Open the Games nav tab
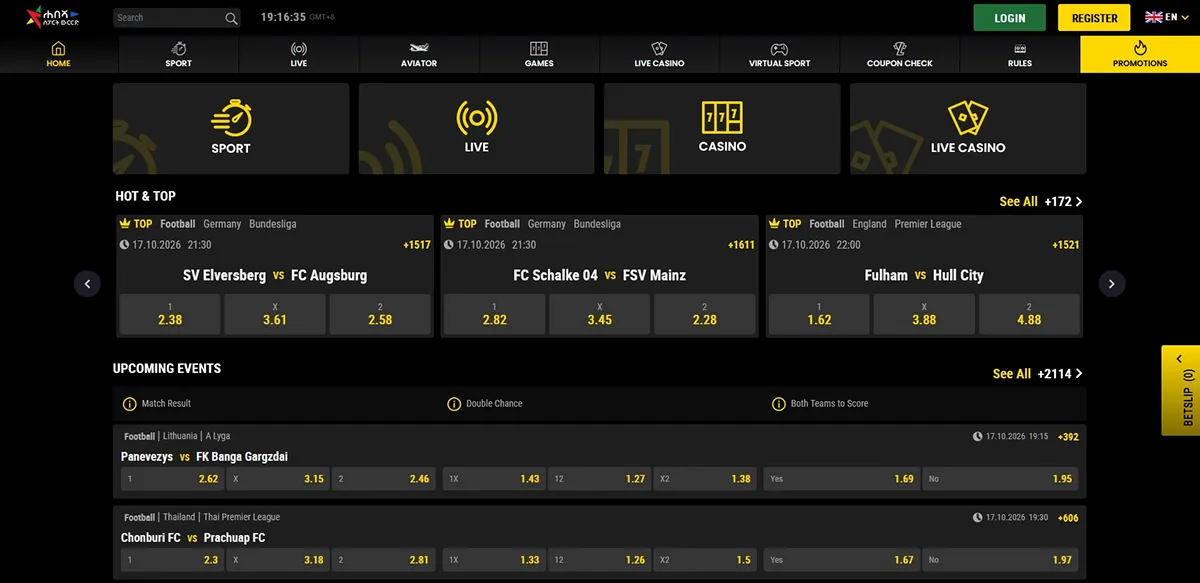 pyautogui.click(x=539, y=54)
